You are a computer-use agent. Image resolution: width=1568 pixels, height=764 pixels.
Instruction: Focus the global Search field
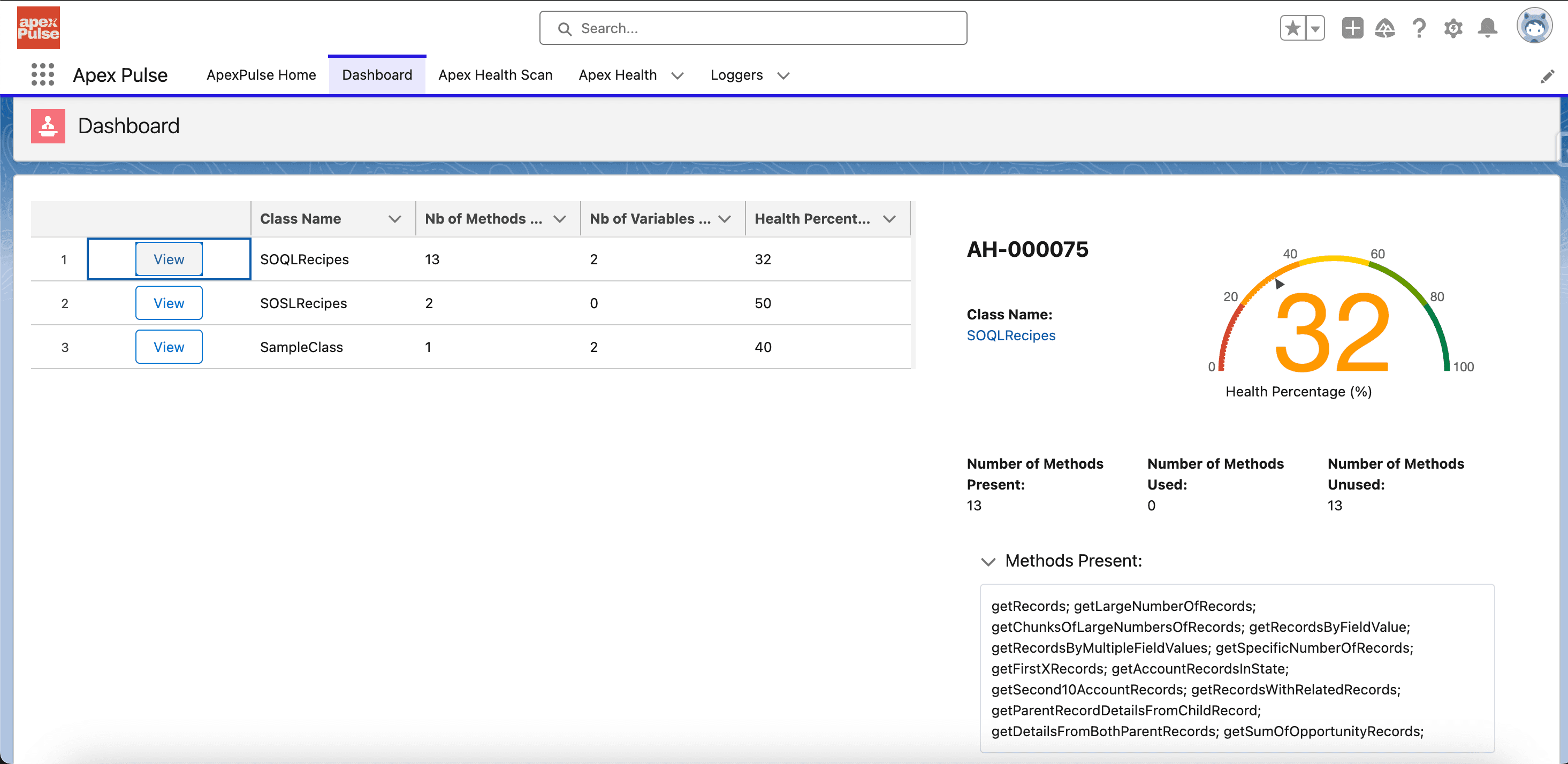(x=753, y=28)
